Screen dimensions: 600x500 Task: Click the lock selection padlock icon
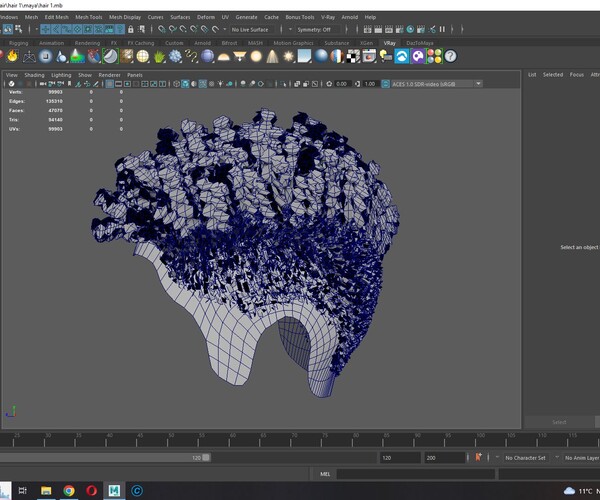pyautogui.click(x=130, y=29)
